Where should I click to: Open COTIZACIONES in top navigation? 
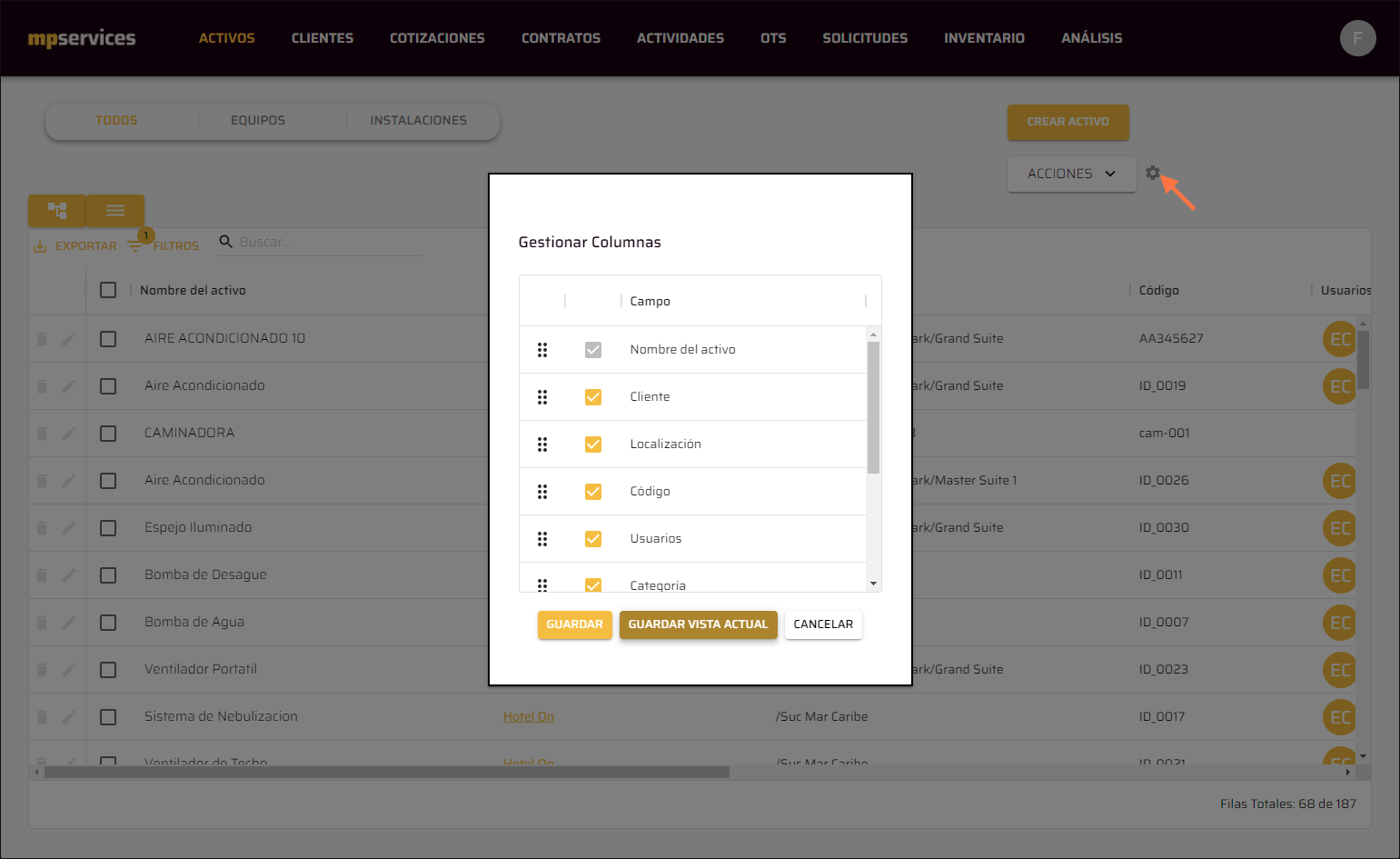(x=437, y=38)
